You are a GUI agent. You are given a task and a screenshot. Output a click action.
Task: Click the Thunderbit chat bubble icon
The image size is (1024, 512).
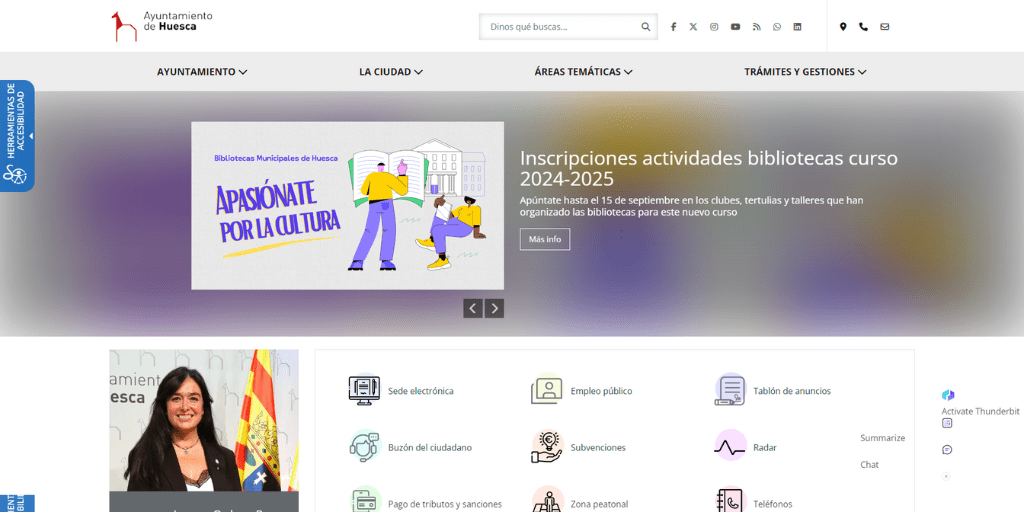947,450
